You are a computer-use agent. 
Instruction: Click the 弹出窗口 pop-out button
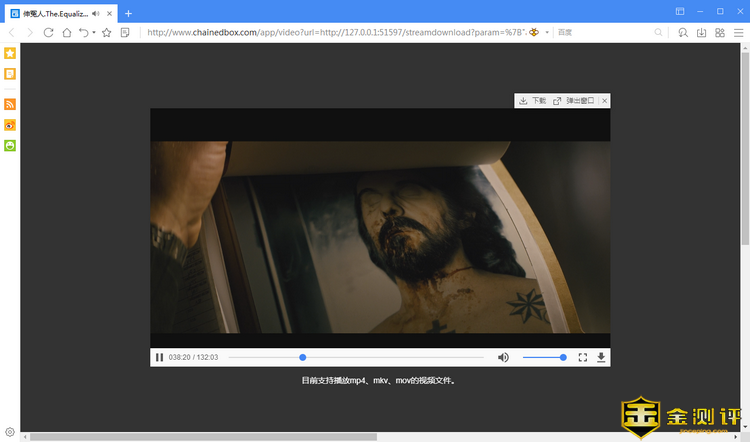coord(574,101)
